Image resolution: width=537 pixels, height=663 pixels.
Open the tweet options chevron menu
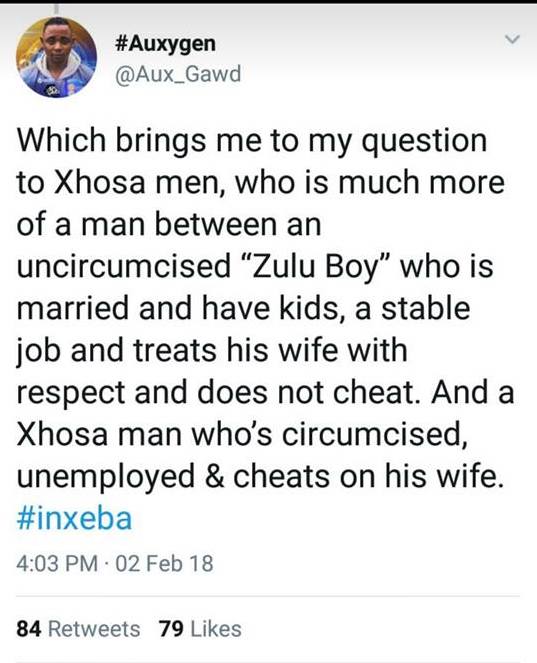(512, 40)
